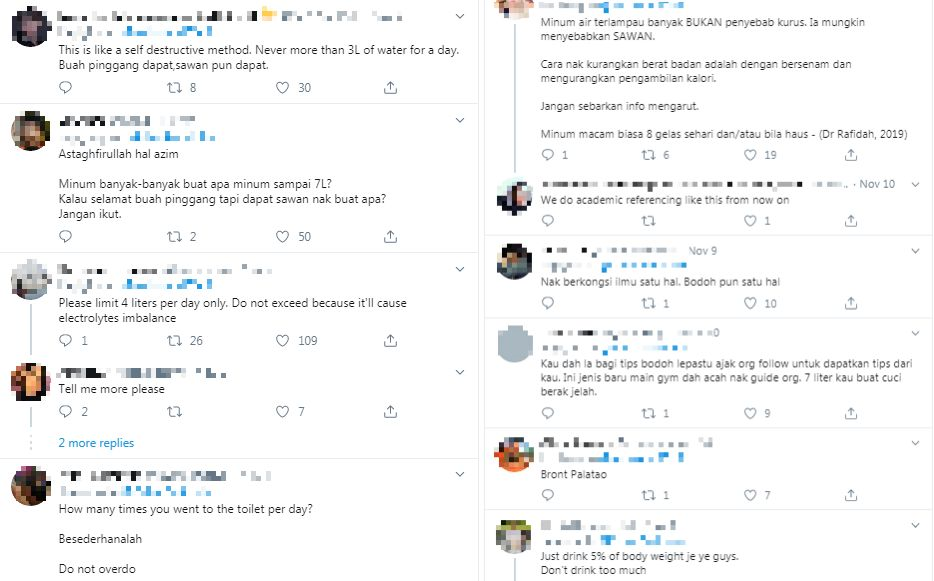Viewport: 934px width, 581px height.
Task: Open avatar of "Tell me more please" author
Action: click(x=31, y=381)
